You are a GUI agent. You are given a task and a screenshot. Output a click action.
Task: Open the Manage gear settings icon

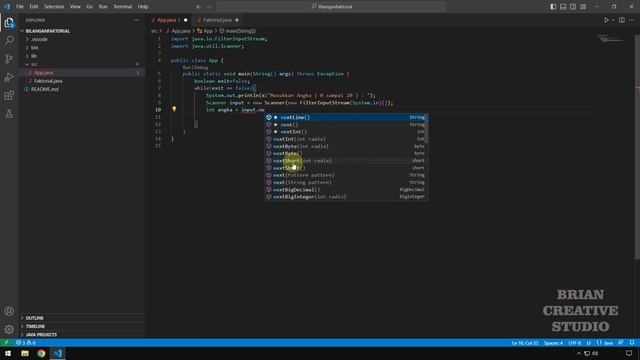coord(9,329)
